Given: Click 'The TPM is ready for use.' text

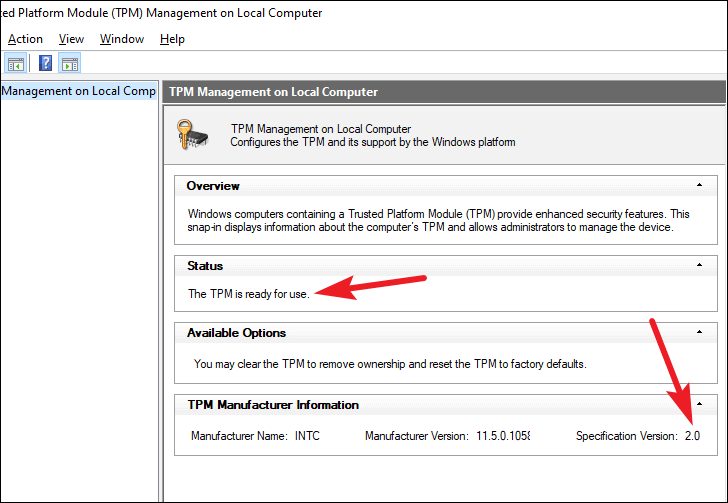Looking at the screenshot, I should (x=249, y=294).
